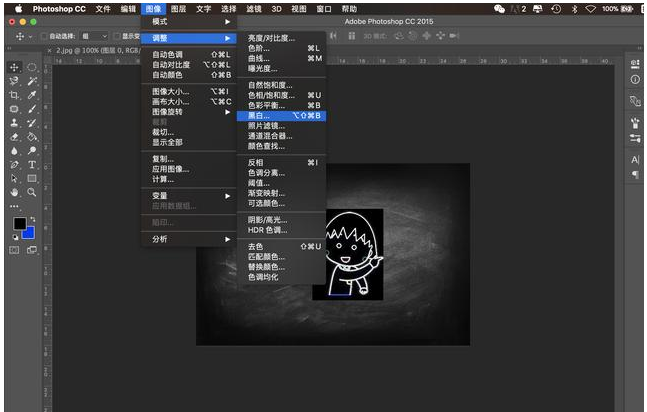Screen dimensions: 647x412
Task: Select the Paint Bucket tool
Action: 32,137
